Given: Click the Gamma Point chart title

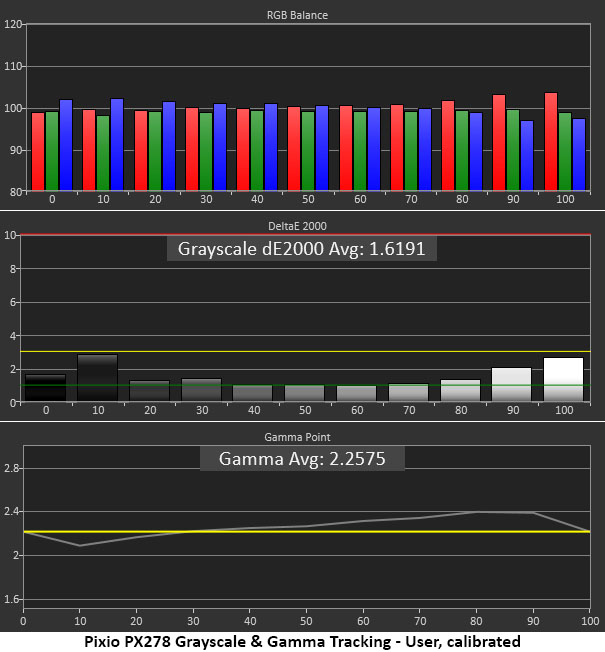Looking at the screenshot, I should [x=297, y=437].
